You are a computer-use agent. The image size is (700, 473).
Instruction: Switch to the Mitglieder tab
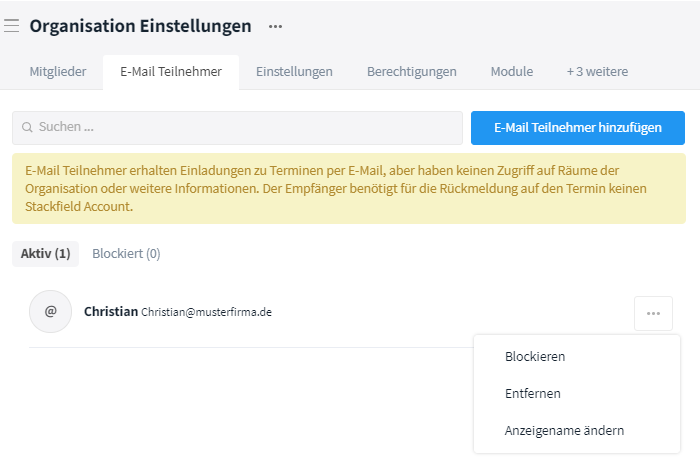[57, 72]
